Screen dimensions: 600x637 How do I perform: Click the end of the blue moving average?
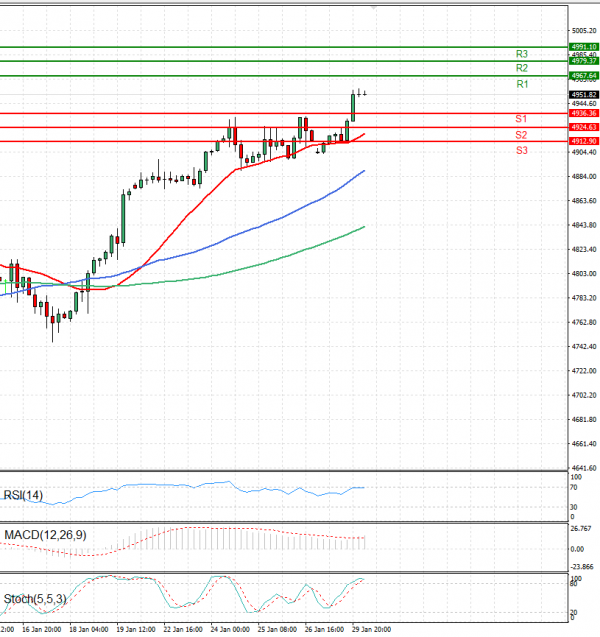tap(364, 171)
